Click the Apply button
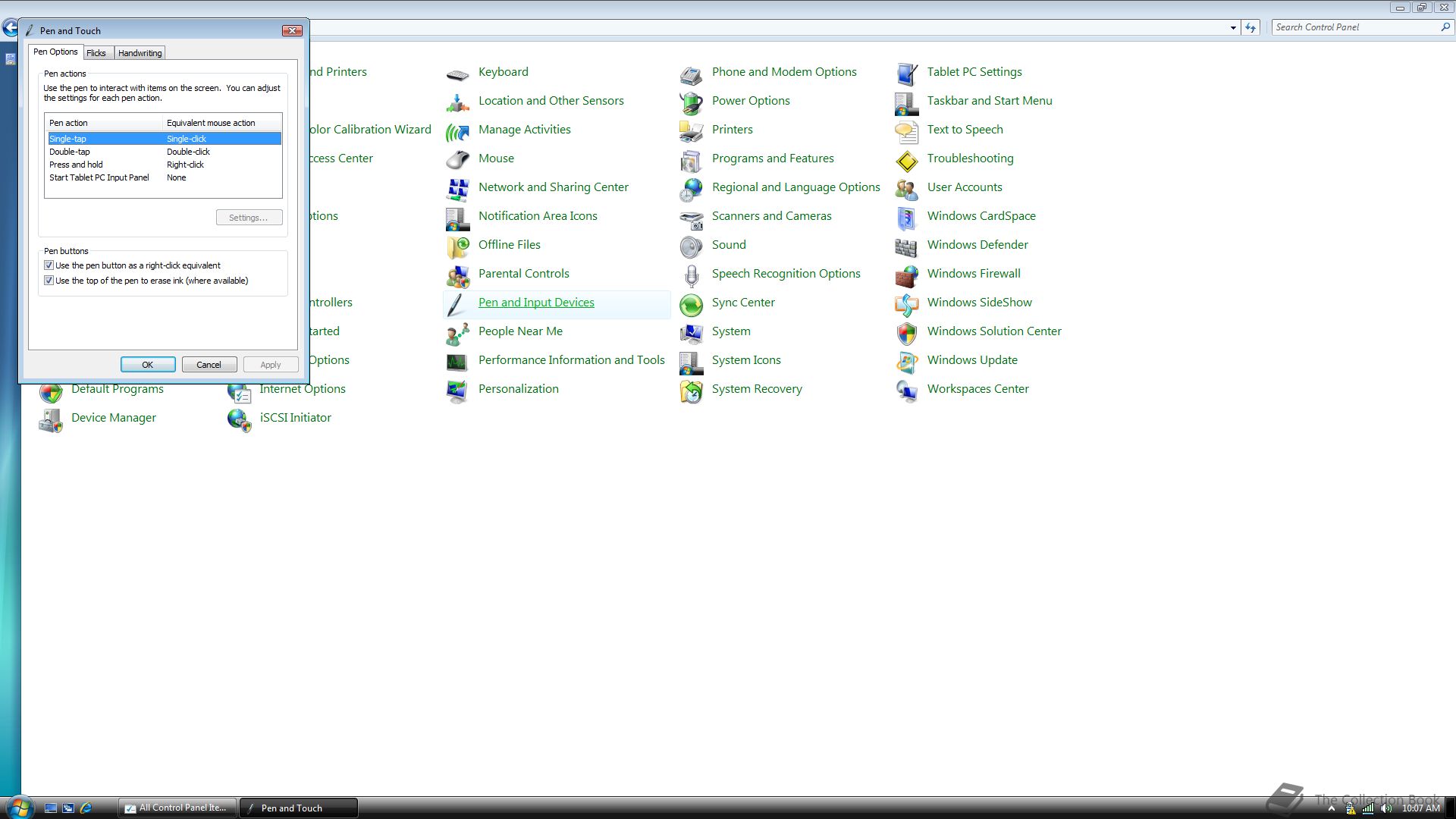The height and width of the screenshot is (819, 1456). pyautogui.click(x=271, y=365)
